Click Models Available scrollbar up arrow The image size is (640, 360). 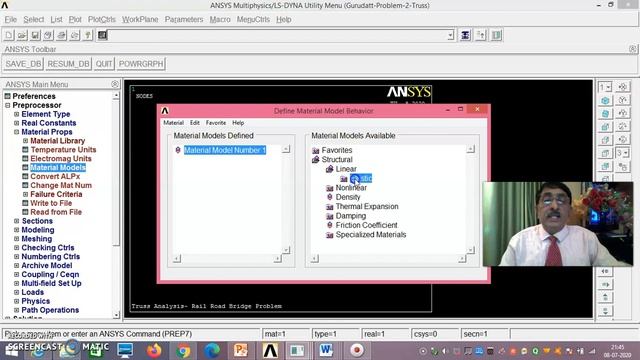point(471,149)
